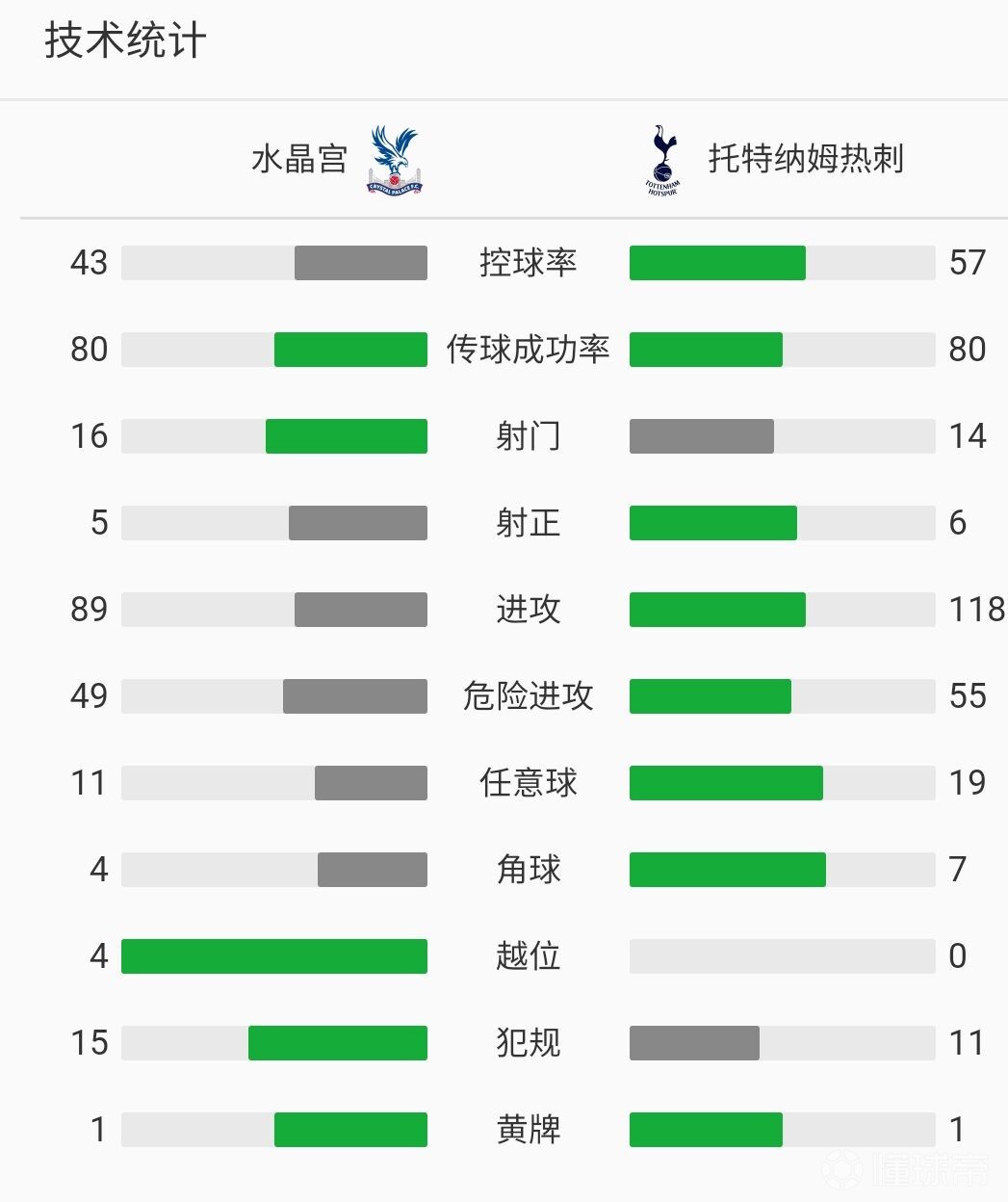This screenshot has width=1008, height=1202.
Task: Open the 水晶宫 team name
Action: pyautogui.click(x=299, y=159)
